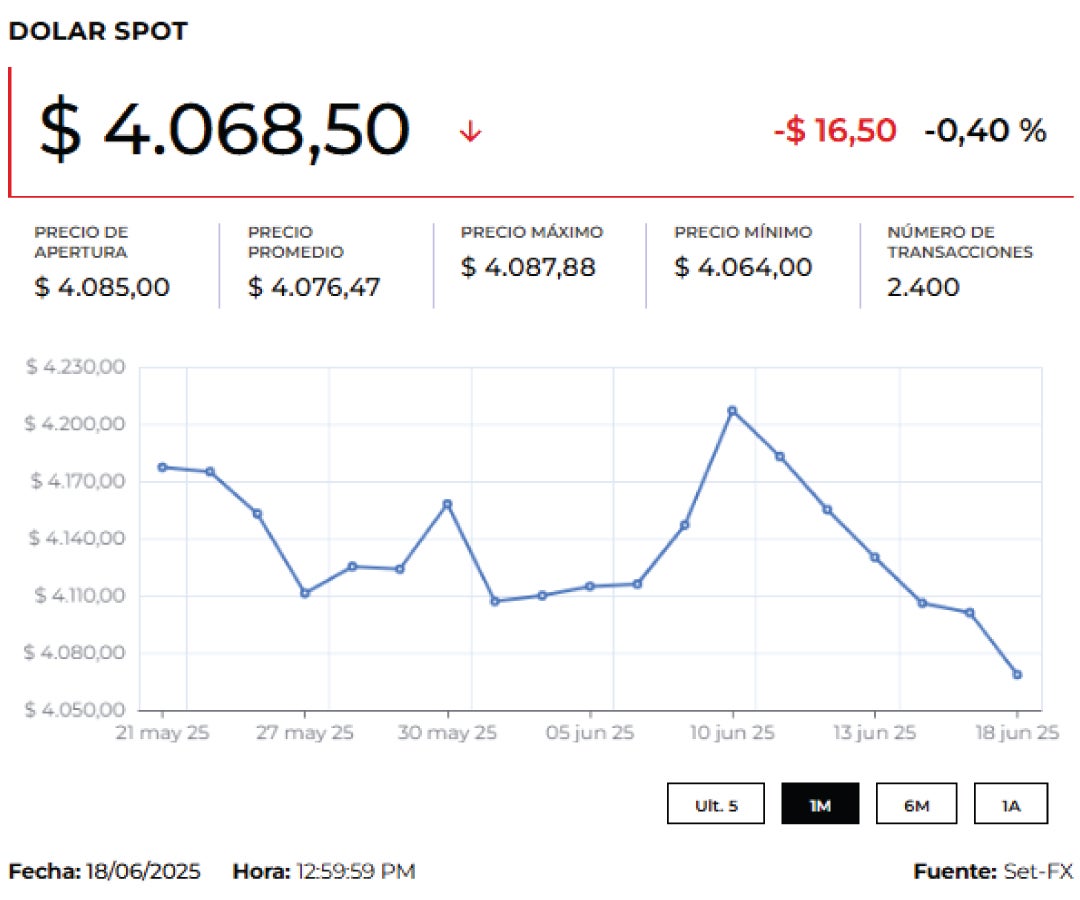Screen dimensions: 1080x900
Task: Click the red -$ 16,50 change value
Action: [834, 131]
